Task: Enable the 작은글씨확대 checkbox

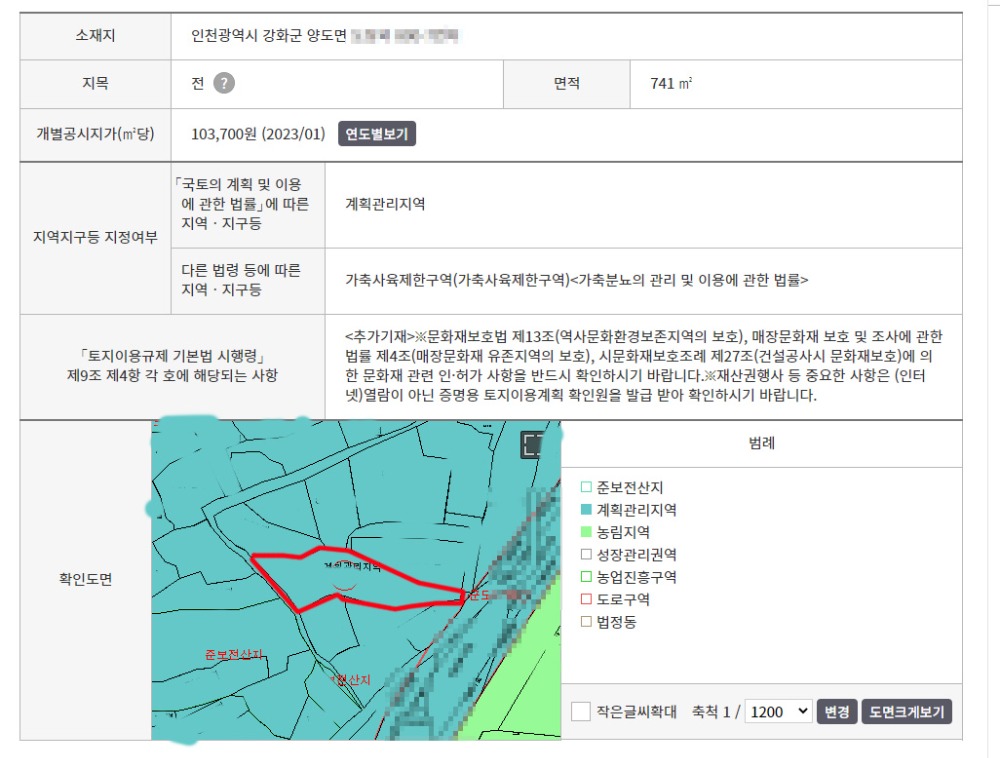Action: pyautogui.click(x=580, y=712)
